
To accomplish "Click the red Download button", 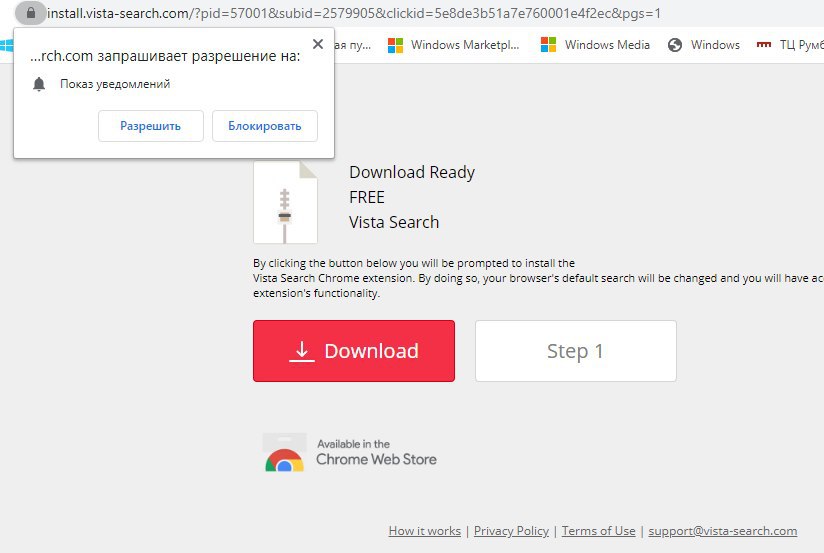I will [x=354, y=351].
